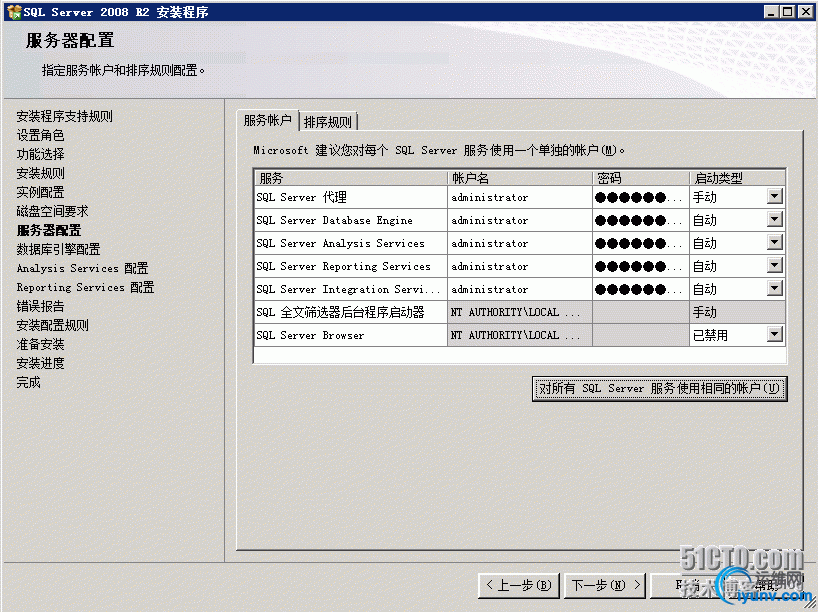Click 安装规则 step in sidebar
Image resolution: width=818 pixels, height=612 pixels.
pos(40,173)
